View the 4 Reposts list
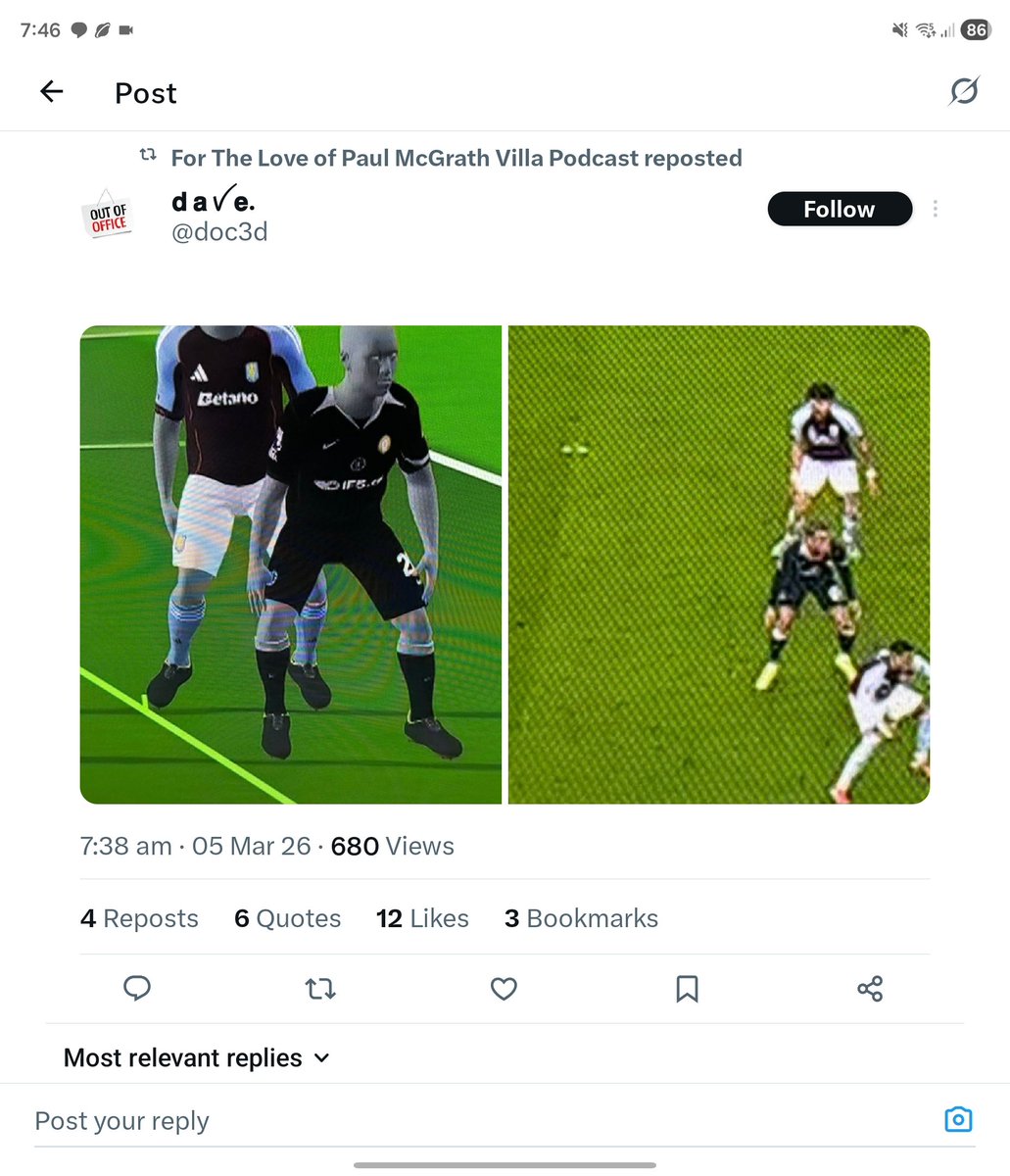The height and width of the screenshot is (1176, 1010). (139, 918)
